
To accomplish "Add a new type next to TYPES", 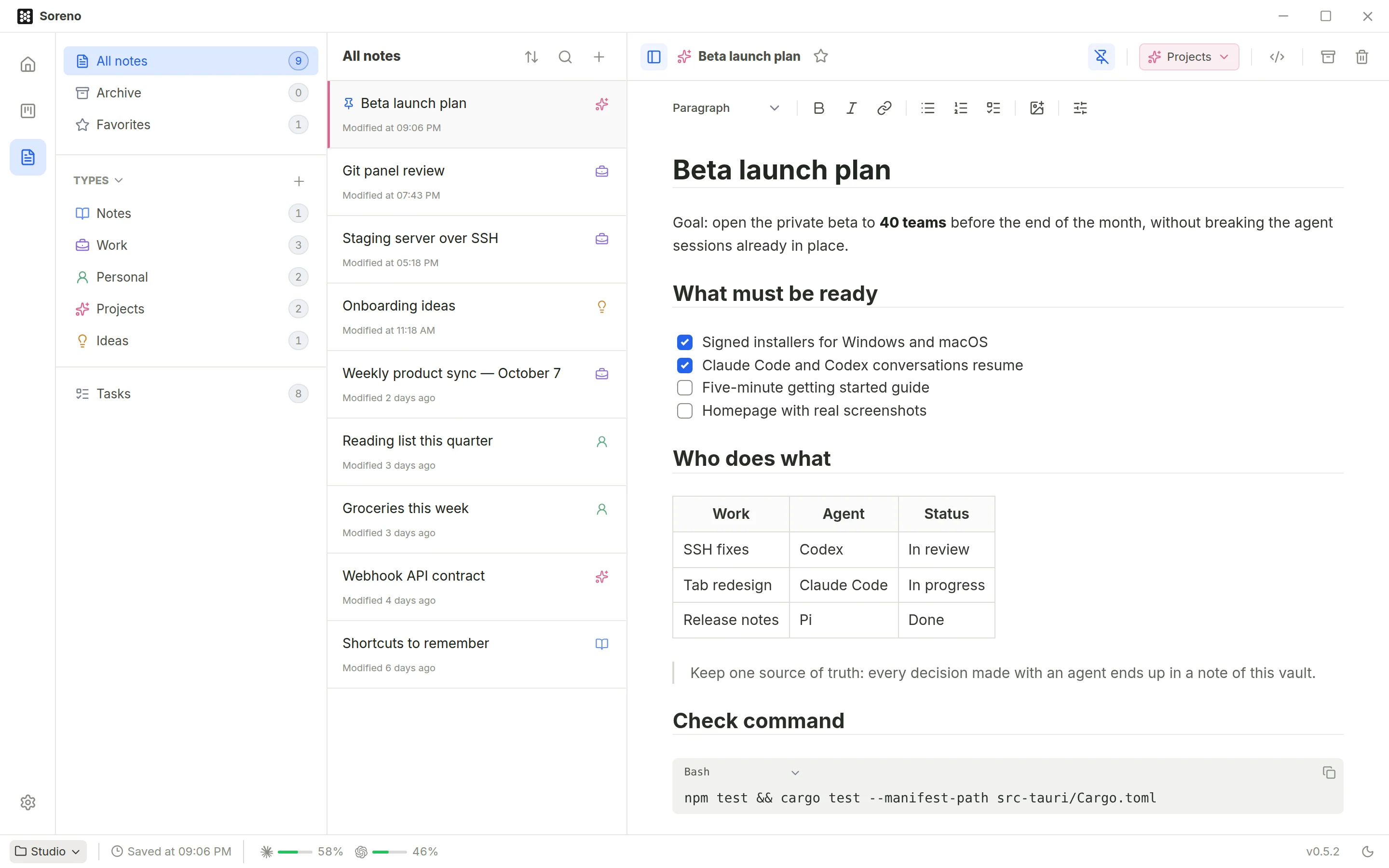I will click(299, 181).
